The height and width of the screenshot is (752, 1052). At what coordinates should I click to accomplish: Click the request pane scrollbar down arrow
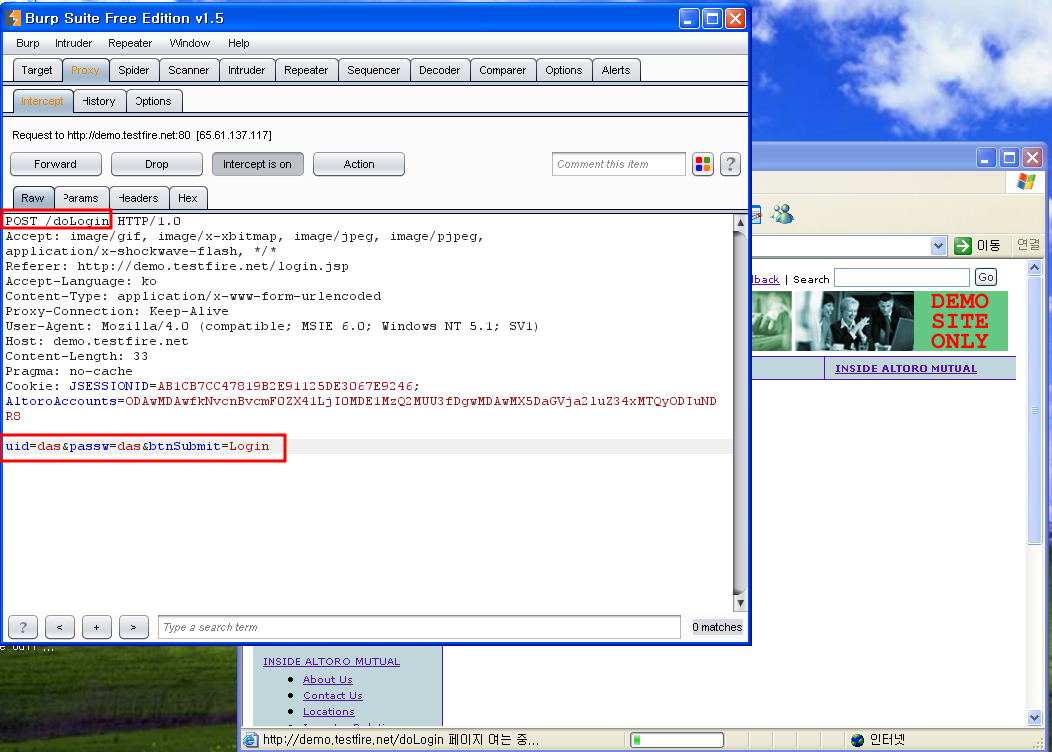coord(740,603)
